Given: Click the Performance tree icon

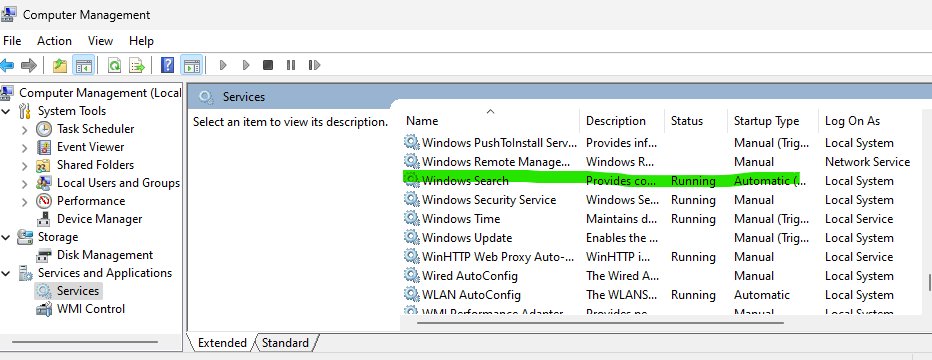Looking at the screenshot, I should 44,201.
